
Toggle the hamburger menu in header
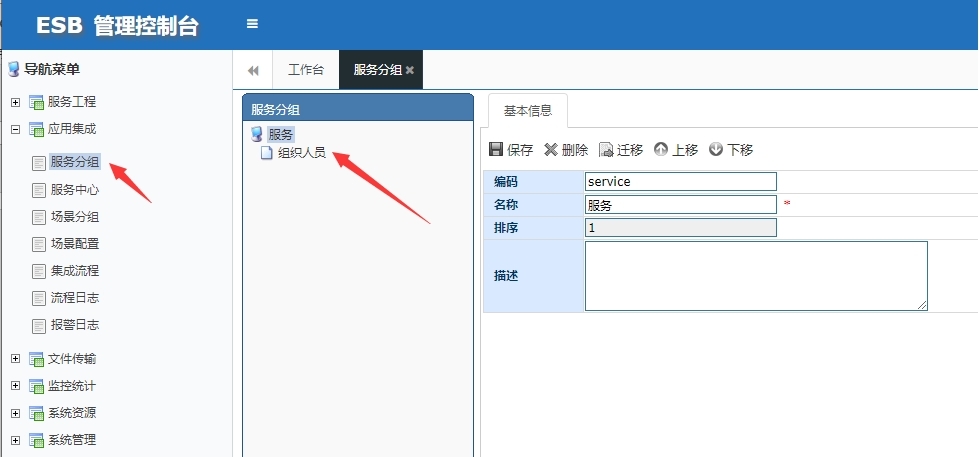(252, 24)
